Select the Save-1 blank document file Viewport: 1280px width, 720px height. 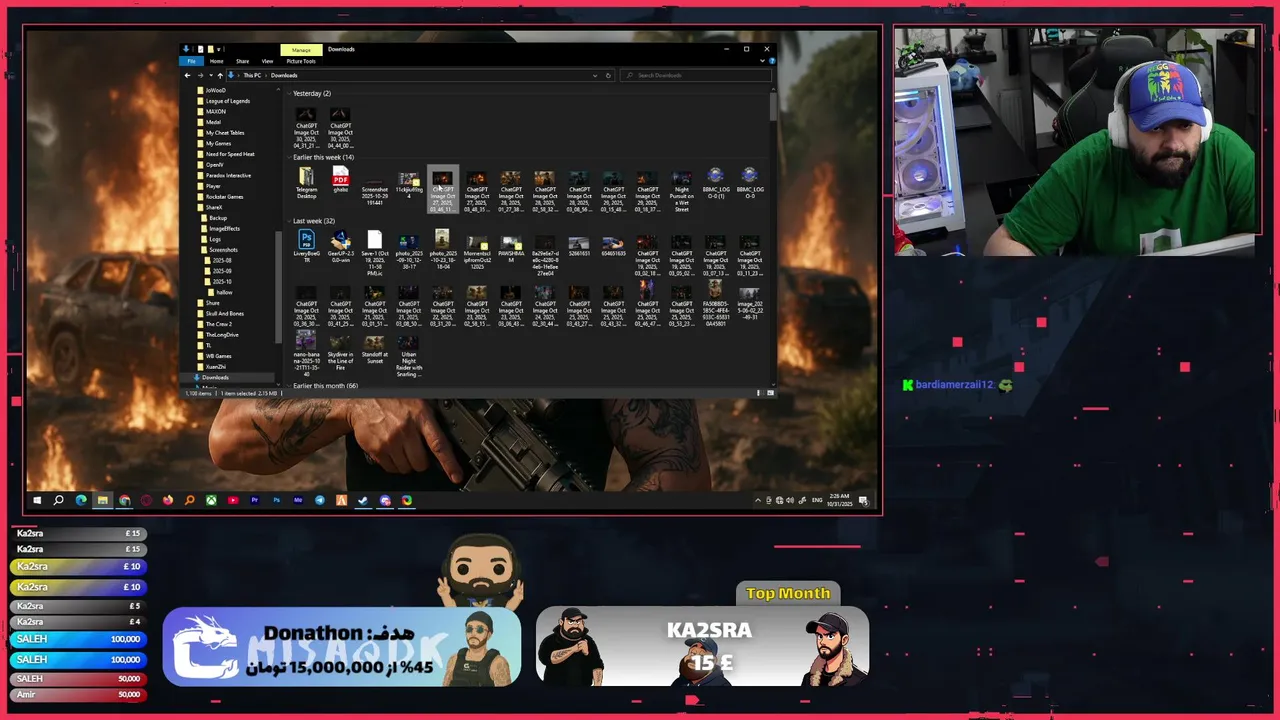[x=374, y=250]
